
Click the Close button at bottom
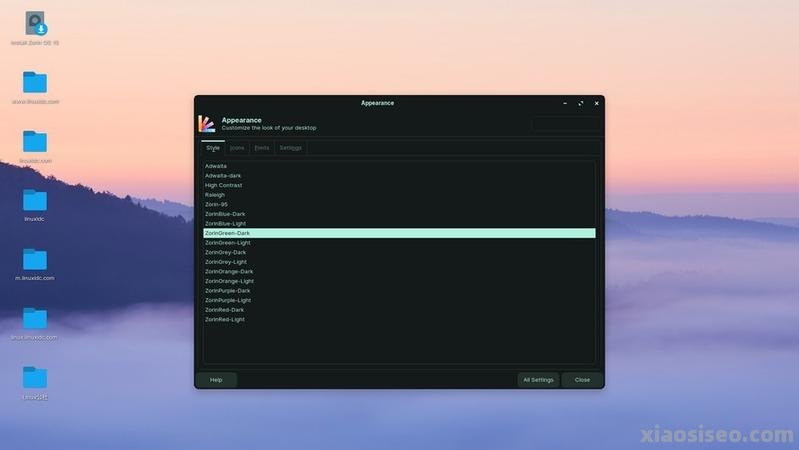582,380
